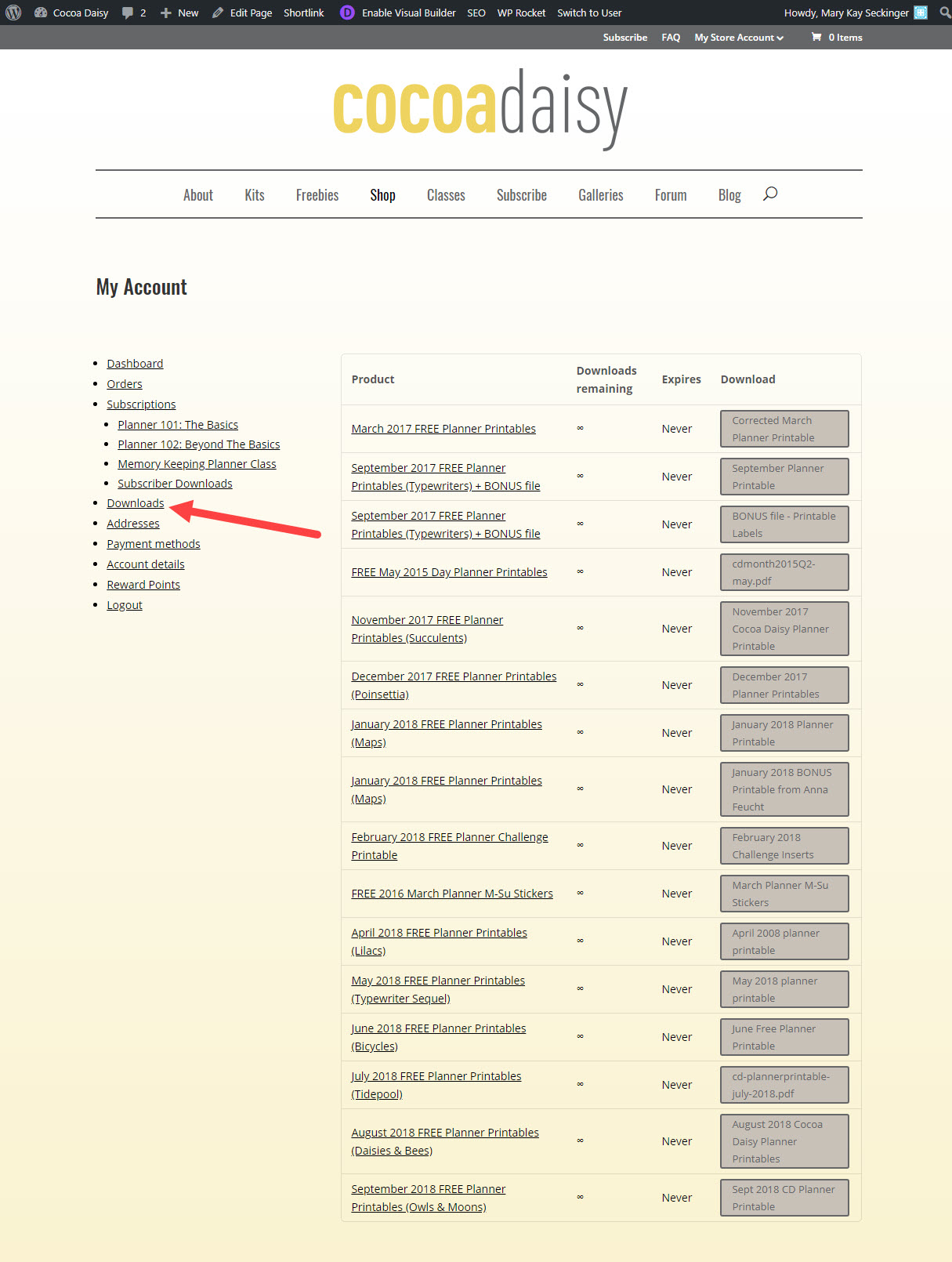Open November 2017 FREE Planner Printables (Succulents)
This screenshot has height=1262, width=952.
(427, 629)
